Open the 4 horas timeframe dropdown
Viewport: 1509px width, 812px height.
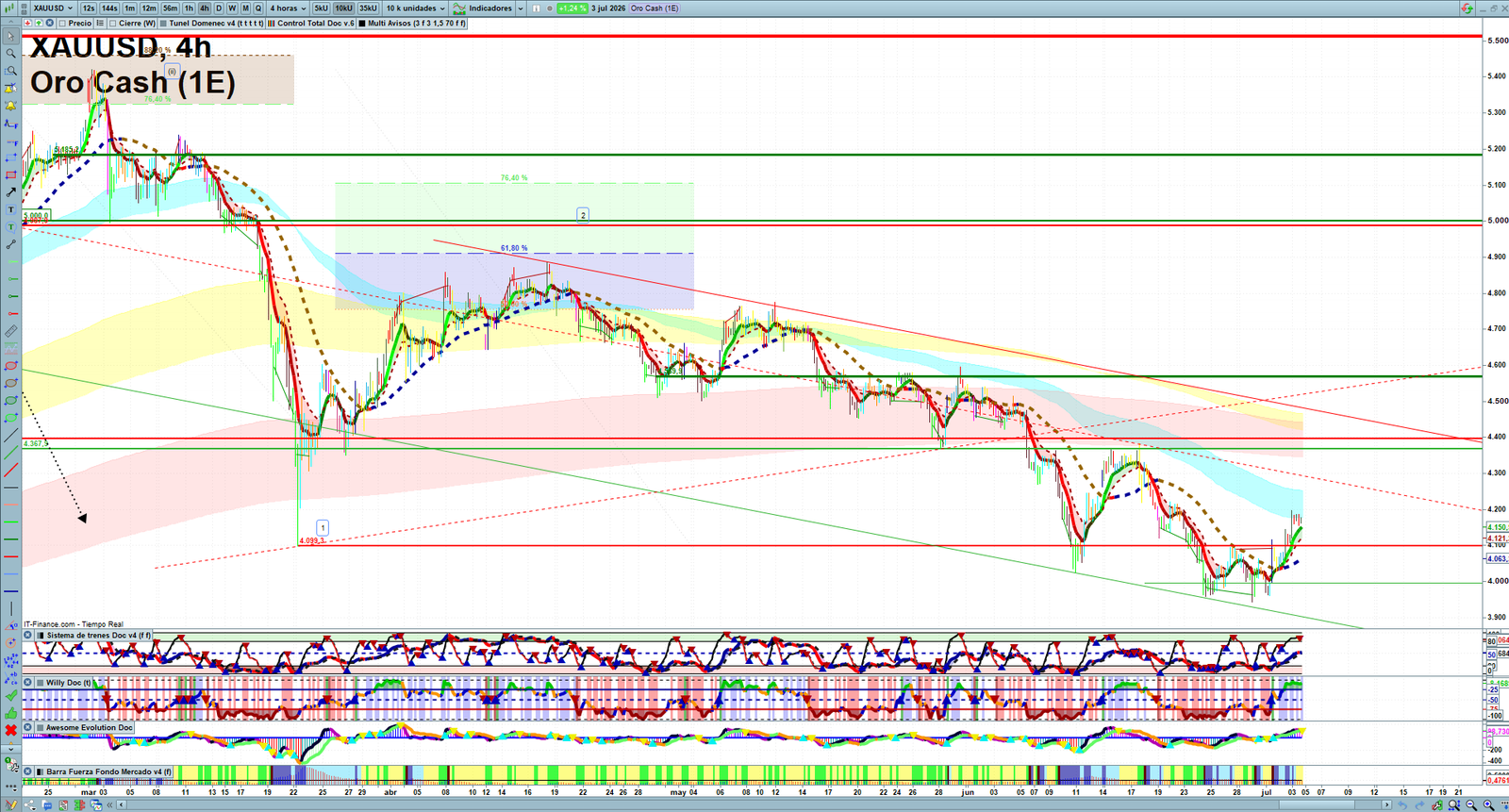(289, 8)
